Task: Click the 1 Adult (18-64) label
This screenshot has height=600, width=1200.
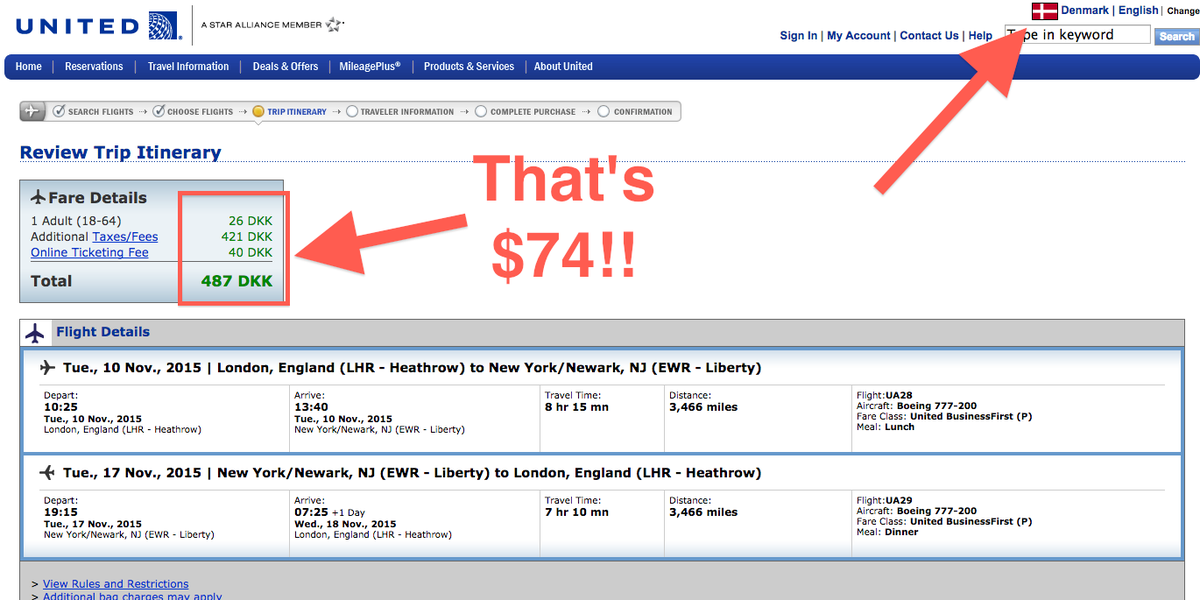Action: pos(76,221)
